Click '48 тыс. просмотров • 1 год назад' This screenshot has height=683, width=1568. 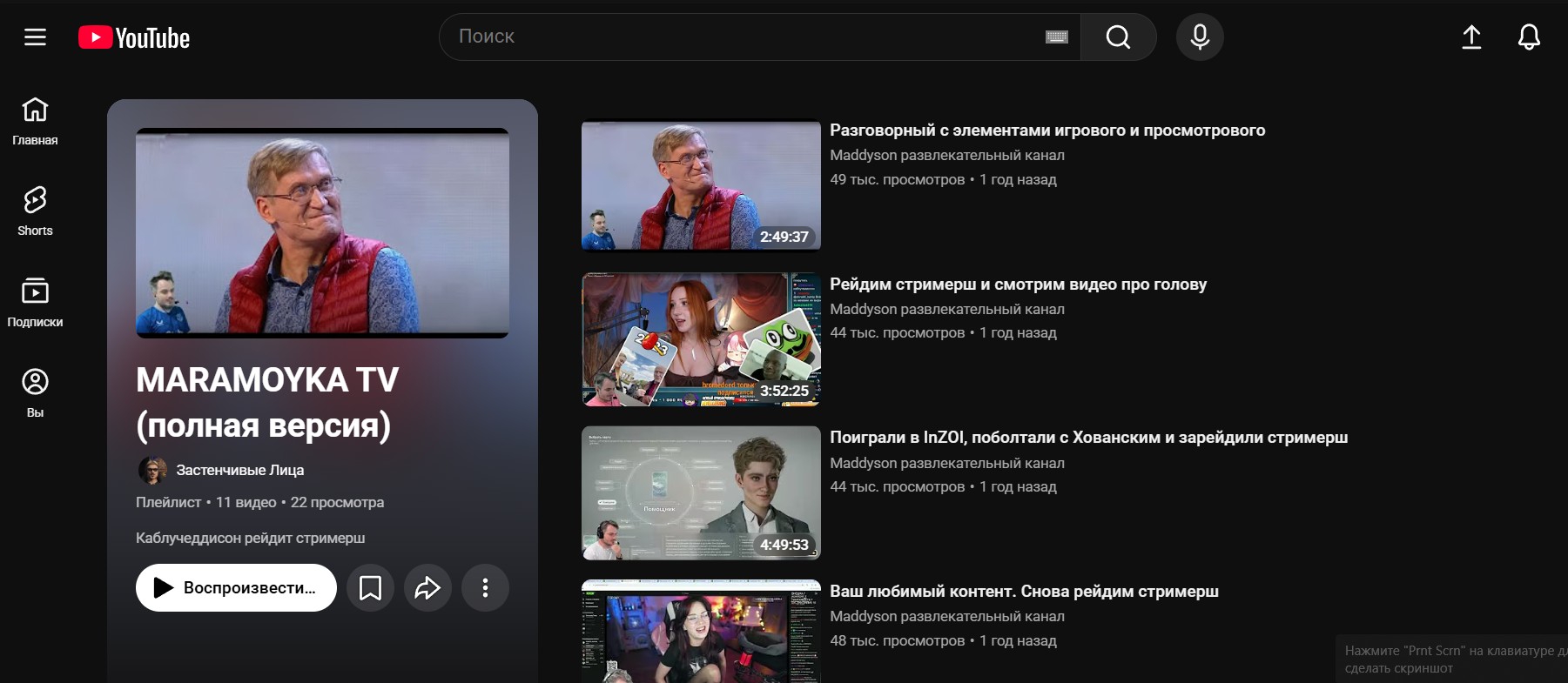(x=943, y=640)
